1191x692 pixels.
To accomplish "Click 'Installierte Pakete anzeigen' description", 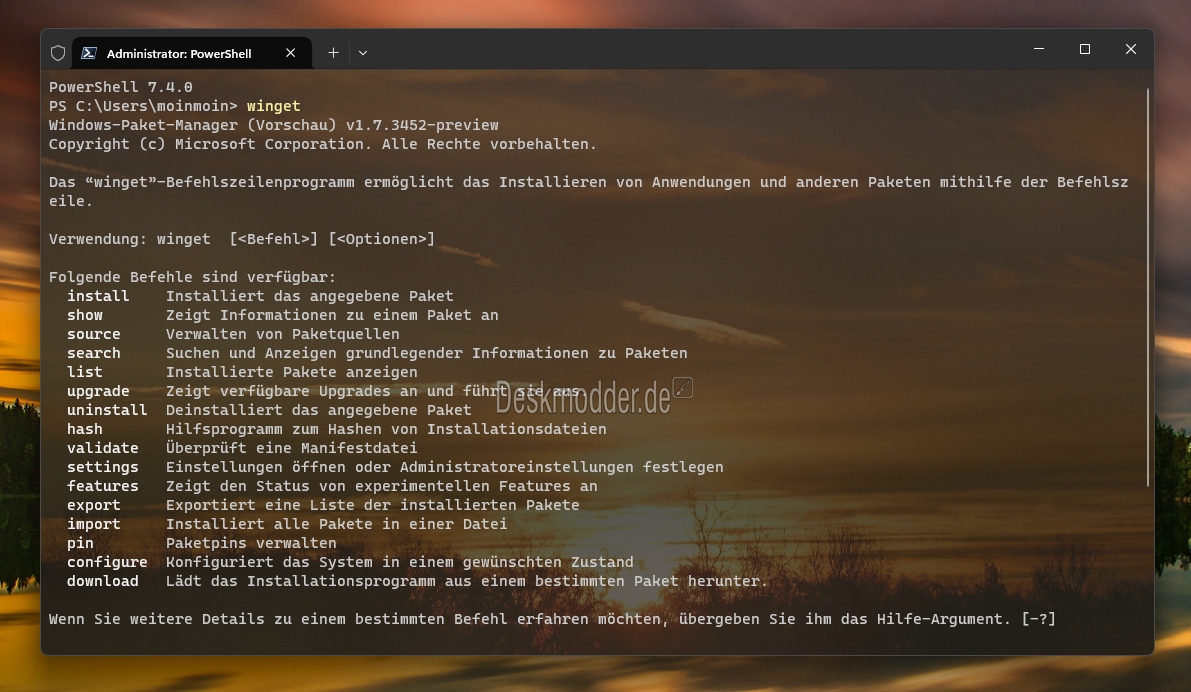I will click(292, 372).
